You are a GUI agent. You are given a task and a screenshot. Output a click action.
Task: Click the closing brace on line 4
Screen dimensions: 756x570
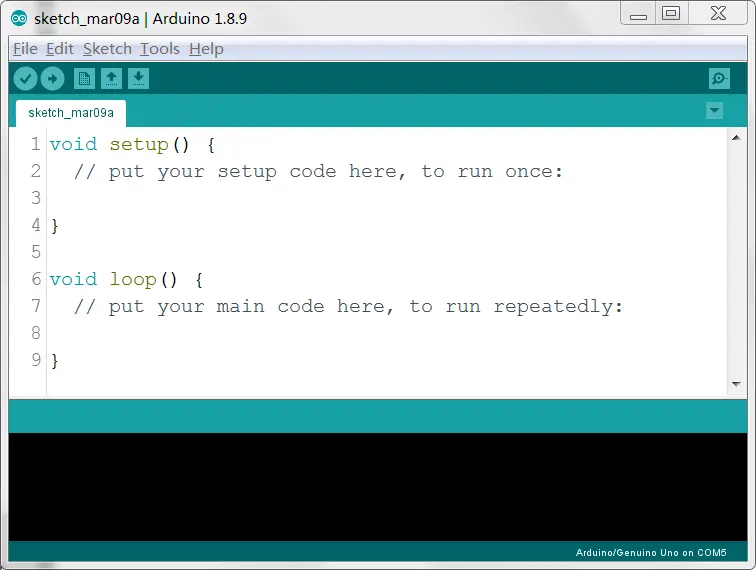point(54,226)
